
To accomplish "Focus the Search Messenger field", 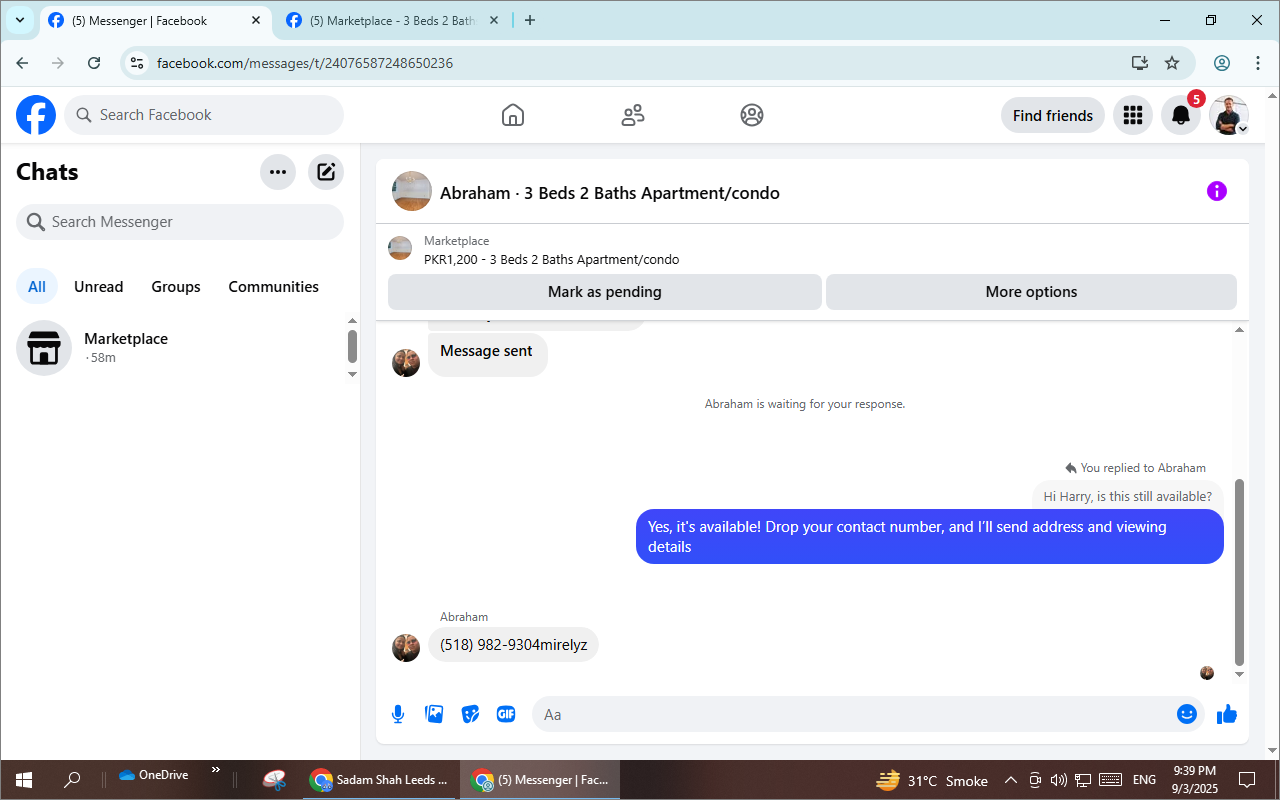I will 180,222.
